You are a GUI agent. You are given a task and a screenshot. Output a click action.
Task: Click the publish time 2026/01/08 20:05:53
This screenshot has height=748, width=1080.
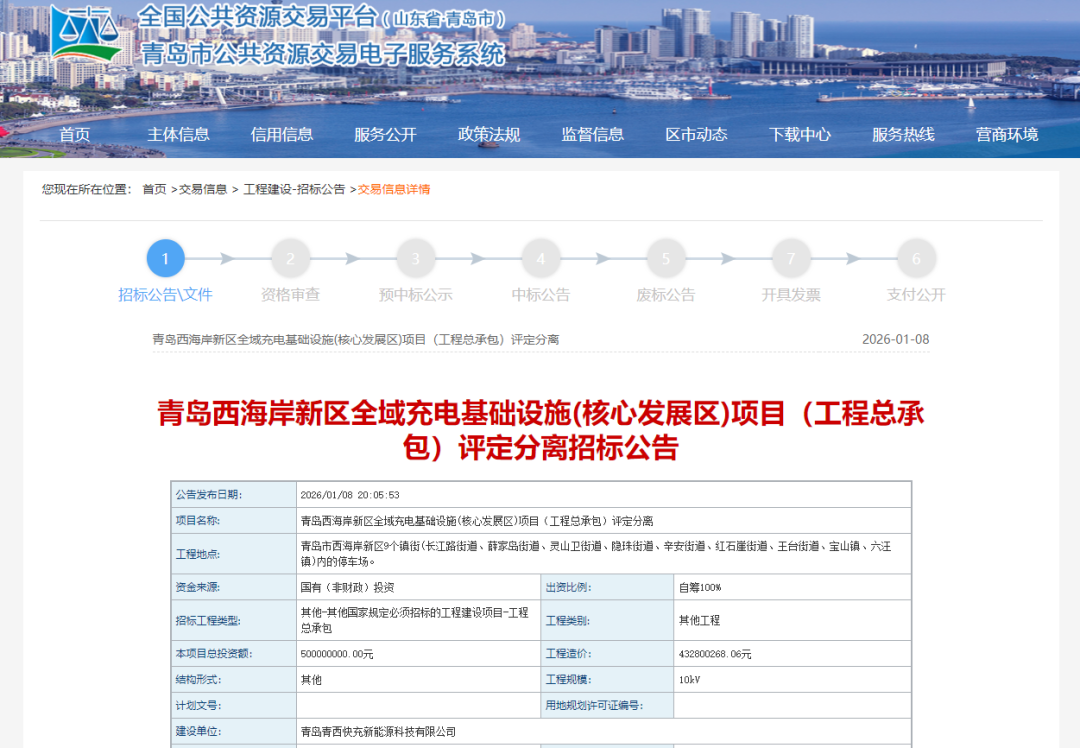[x=350, y=495]
